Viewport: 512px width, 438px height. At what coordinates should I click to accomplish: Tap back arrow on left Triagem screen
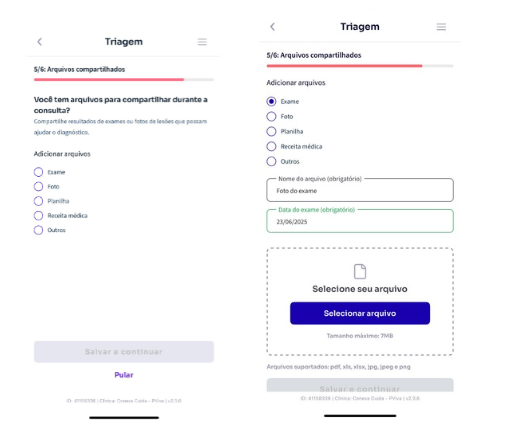click(40, 42)
